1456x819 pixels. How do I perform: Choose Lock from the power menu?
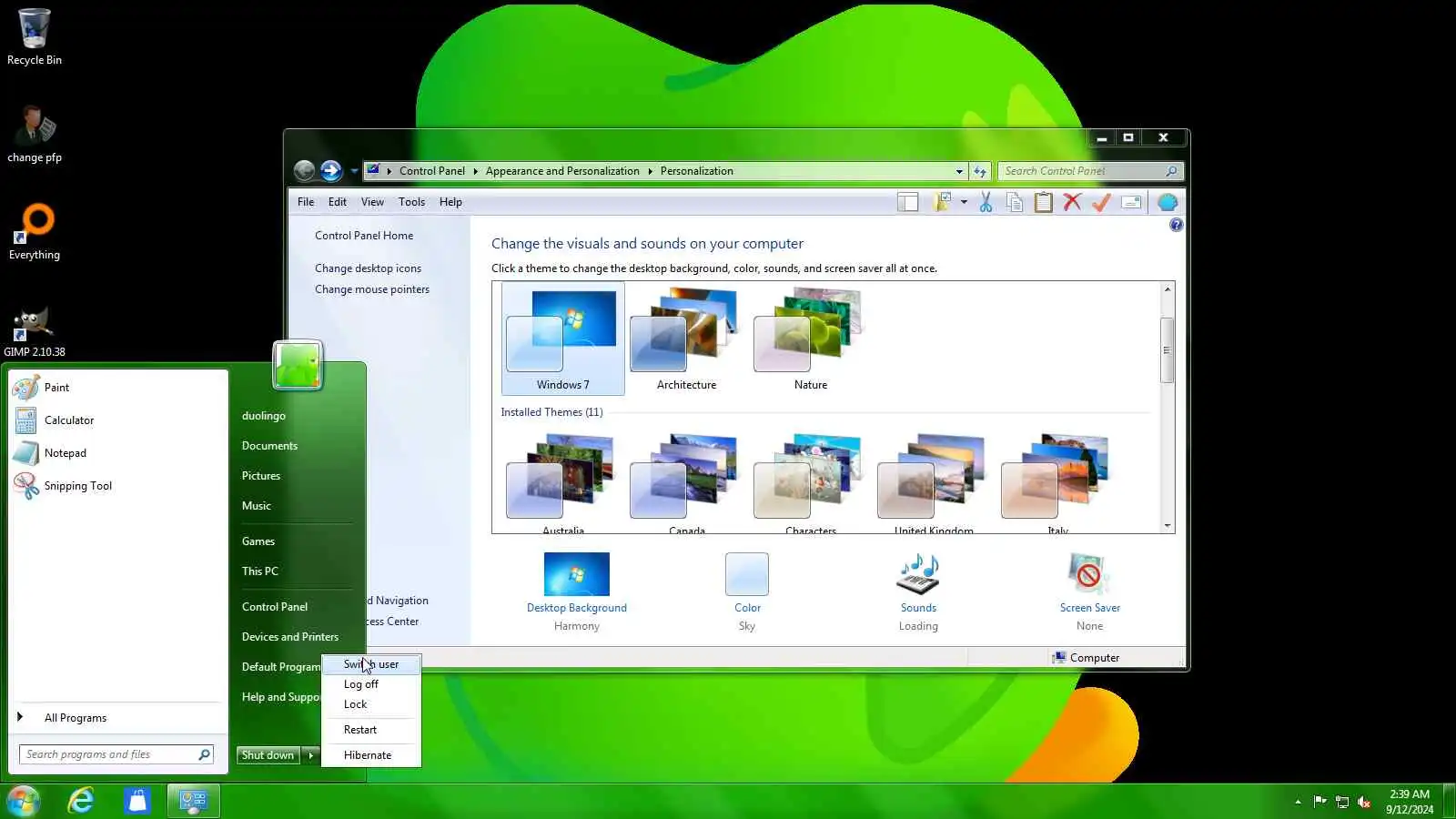point(371,704)
